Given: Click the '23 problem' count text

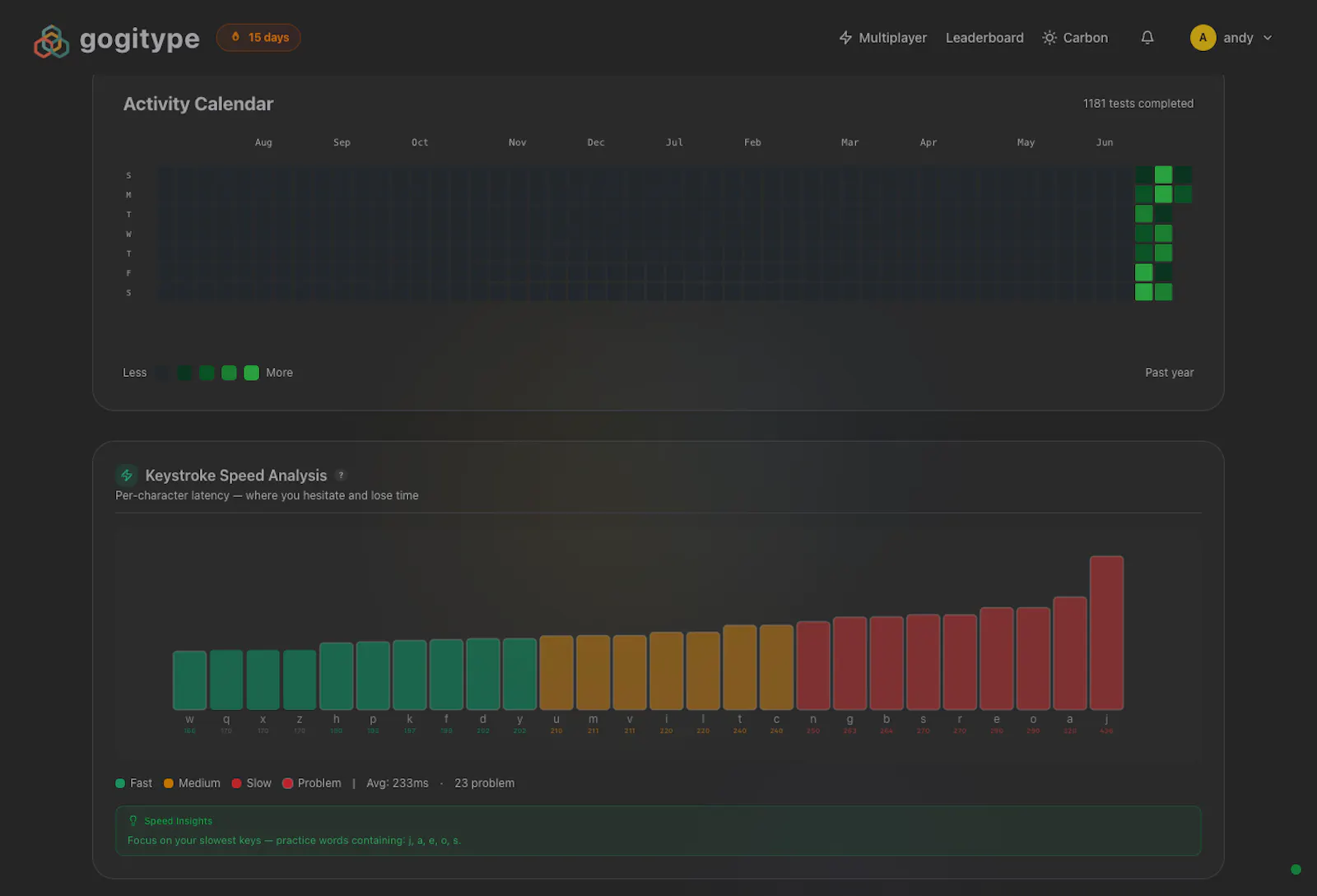Looking at the screenshot, I should pyautogui.click(x=485, y=783).
